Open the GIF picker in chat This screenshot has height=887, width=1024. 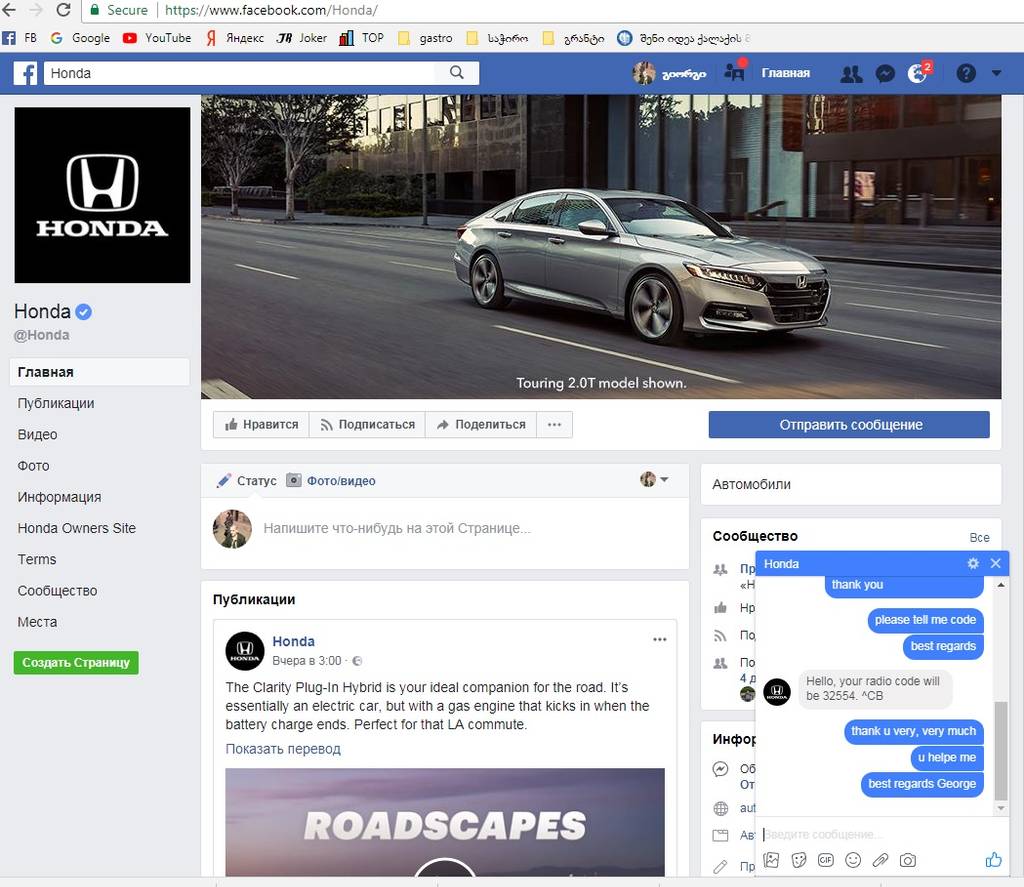[825, 860]
